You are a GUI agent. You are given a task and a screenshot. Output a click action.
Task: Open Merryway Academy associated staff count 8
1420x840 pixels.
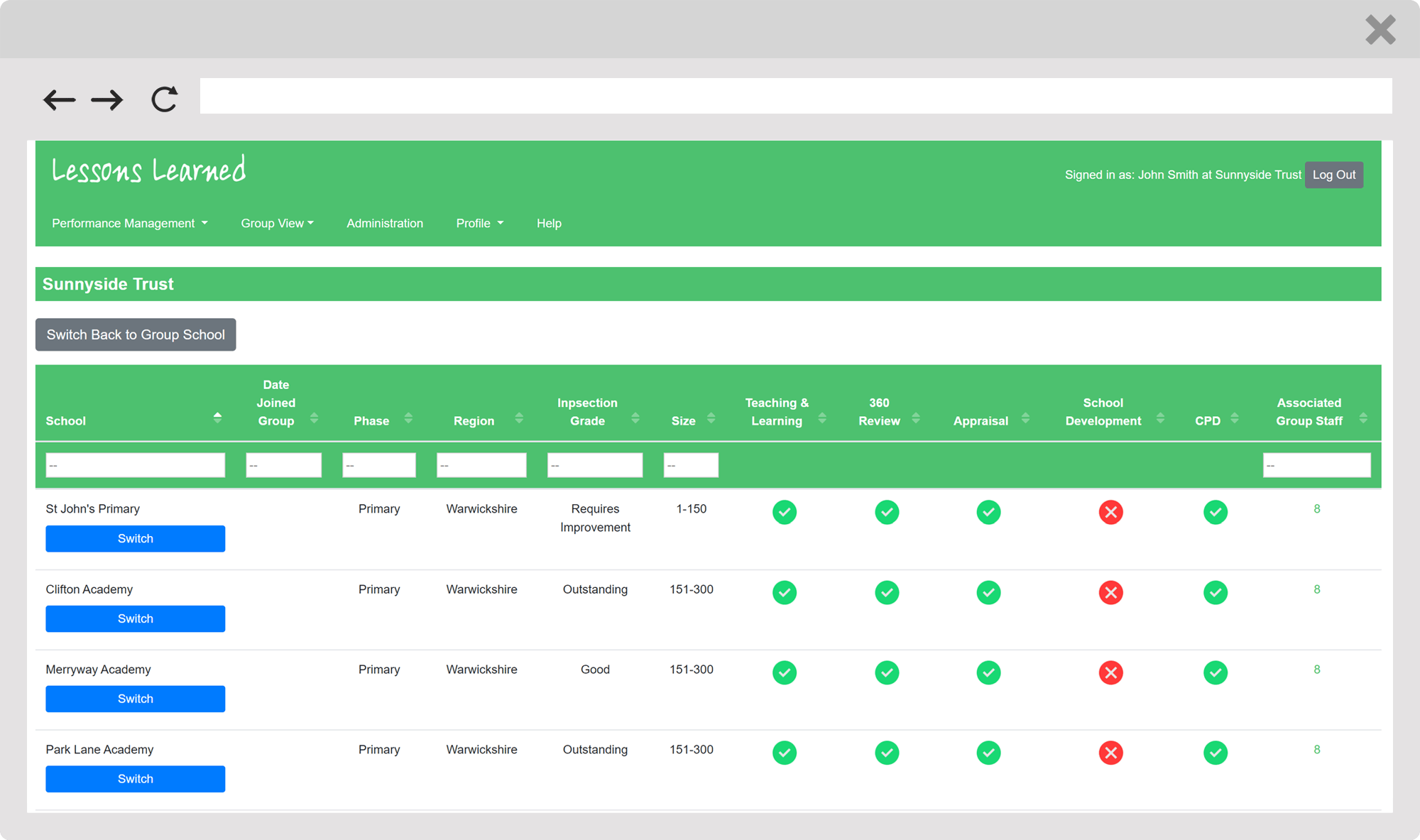point(1317,670)
